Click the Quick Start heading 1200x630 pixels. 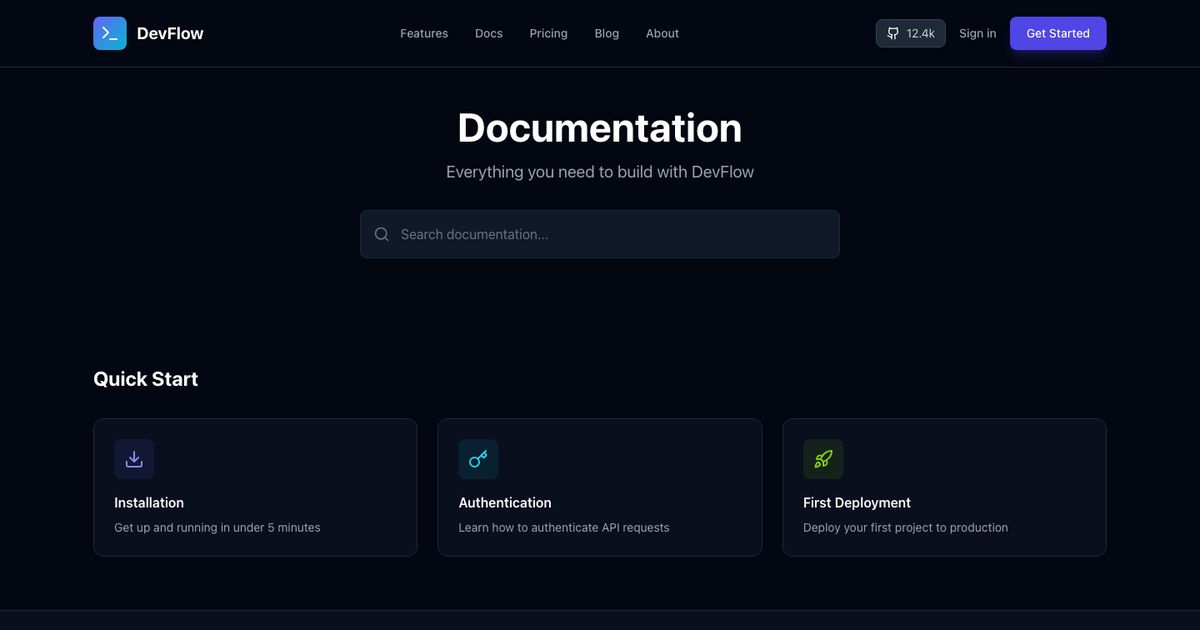146,379
